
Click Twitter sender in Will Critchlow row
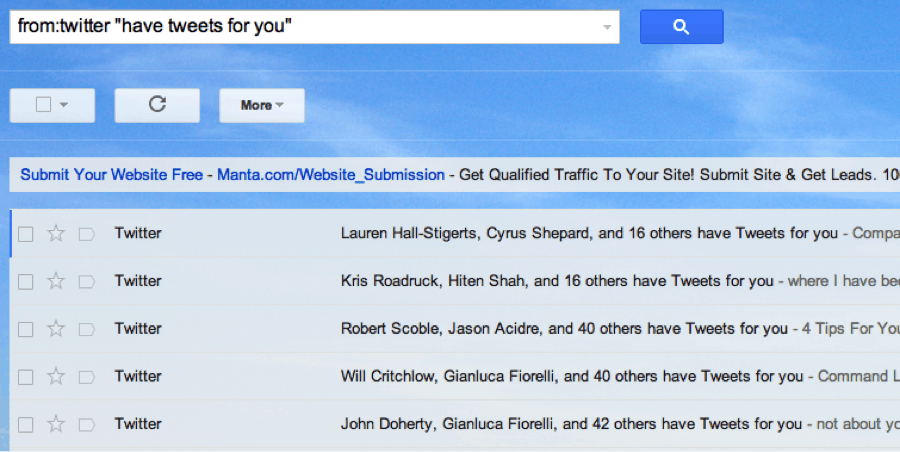coord(138,376)
